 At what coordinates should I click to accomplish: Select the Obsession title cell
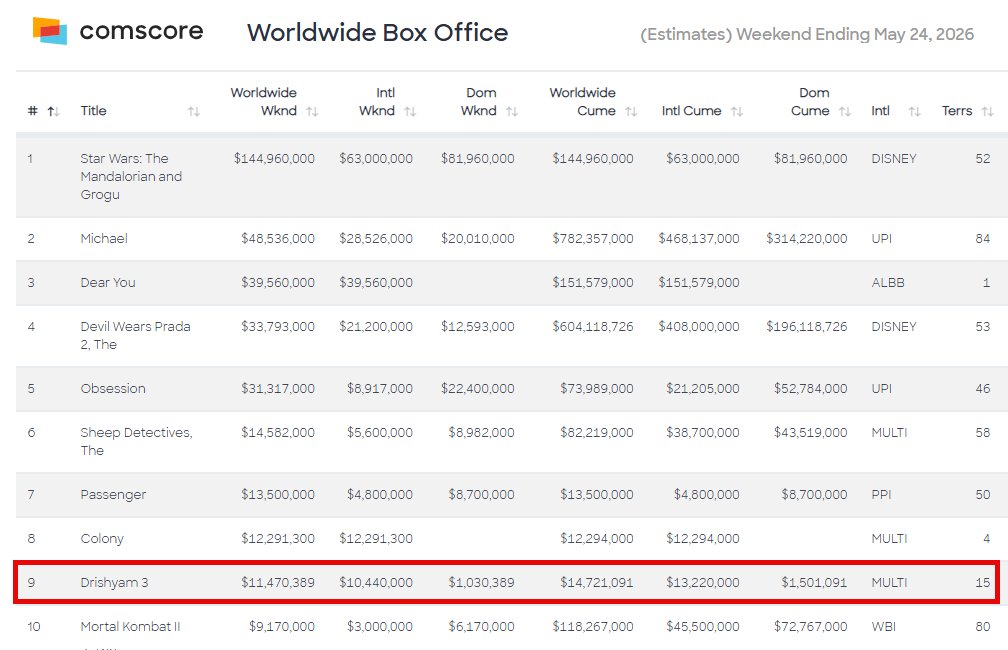pyautogui.click(x=113, y=388)
